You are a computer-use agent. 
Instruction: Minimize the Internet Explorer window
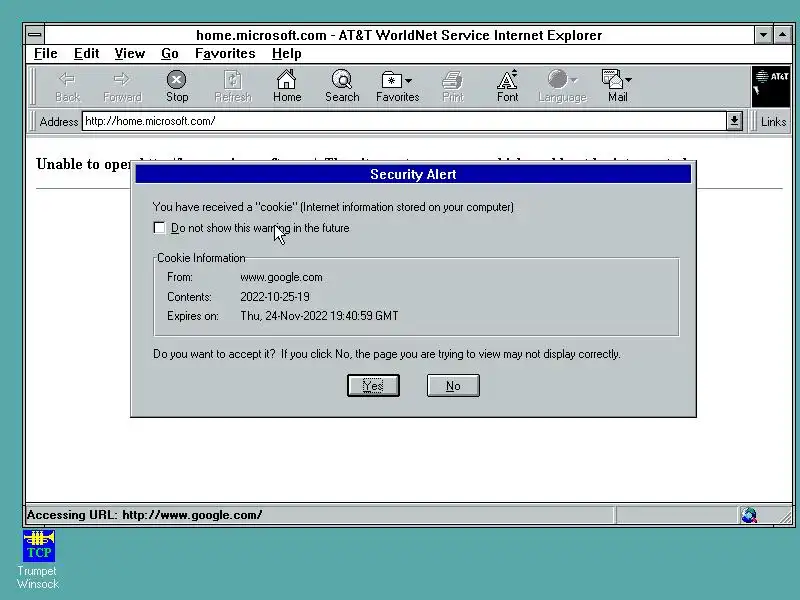pos(763,35)
